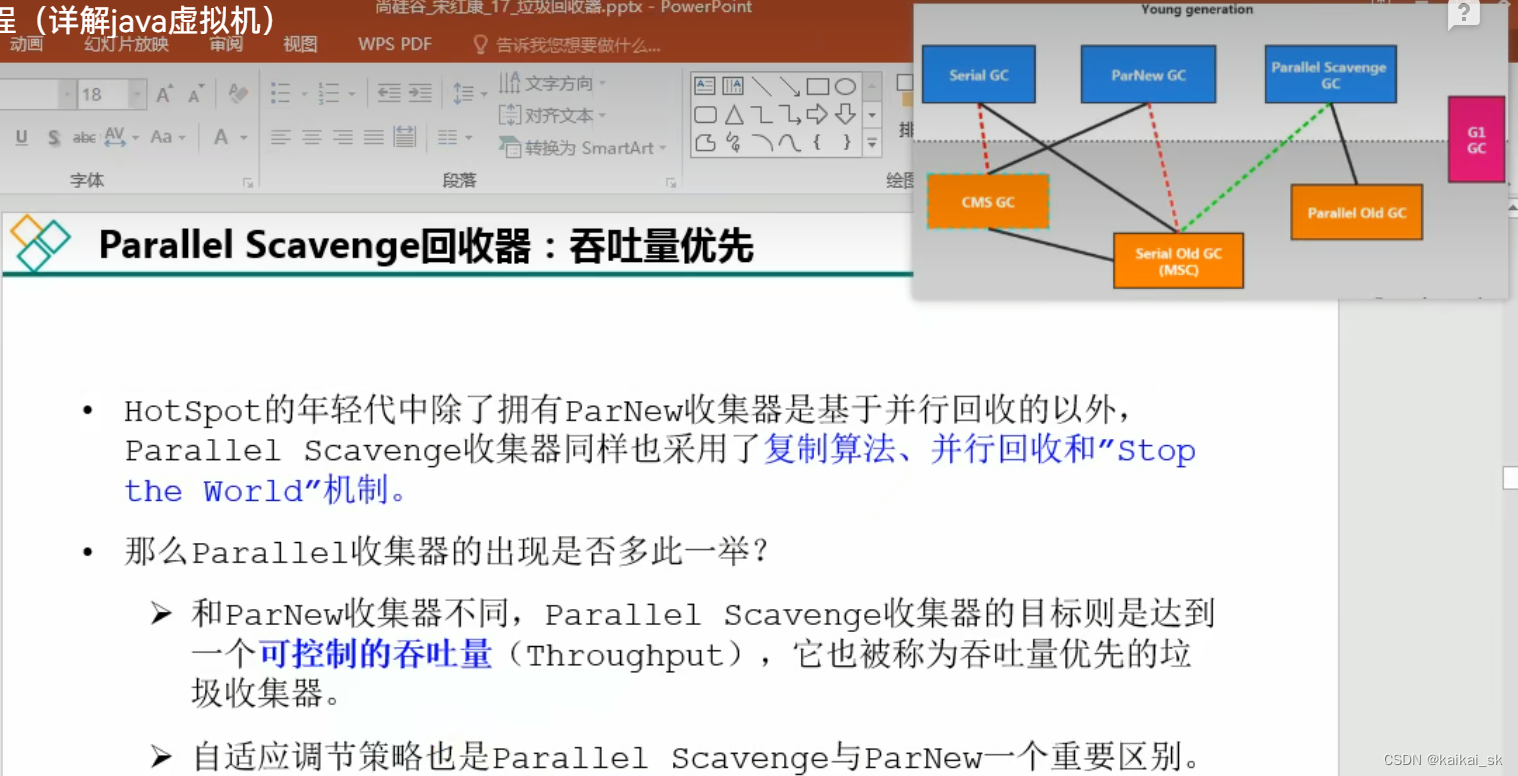The height and width of the screenshot is (776, 1518).
Task: Toggle text shadow formatting
Action: click(54, 138)
